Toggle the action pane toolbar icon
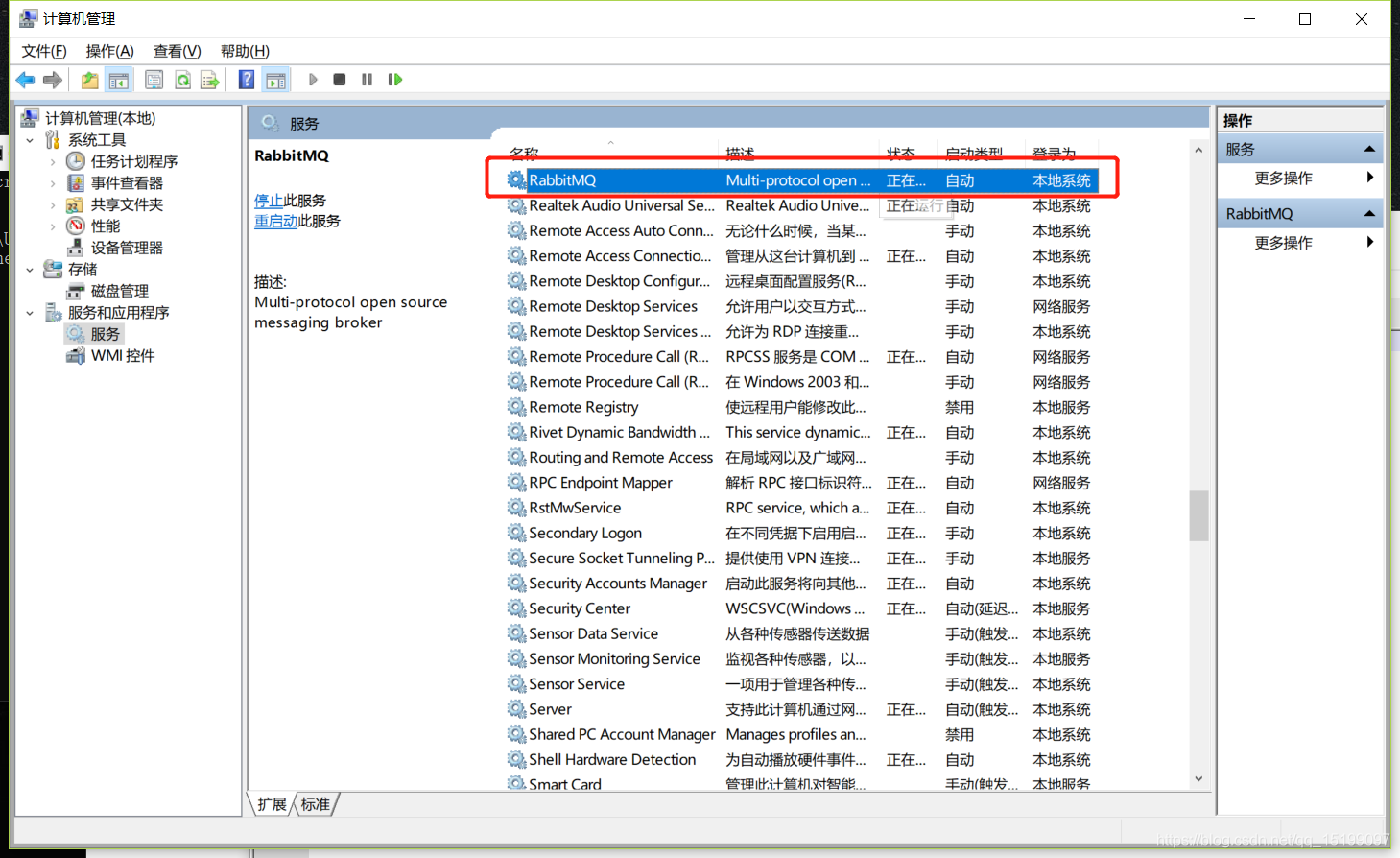Viewport: 1400px width, 858px height. (276, 80)
